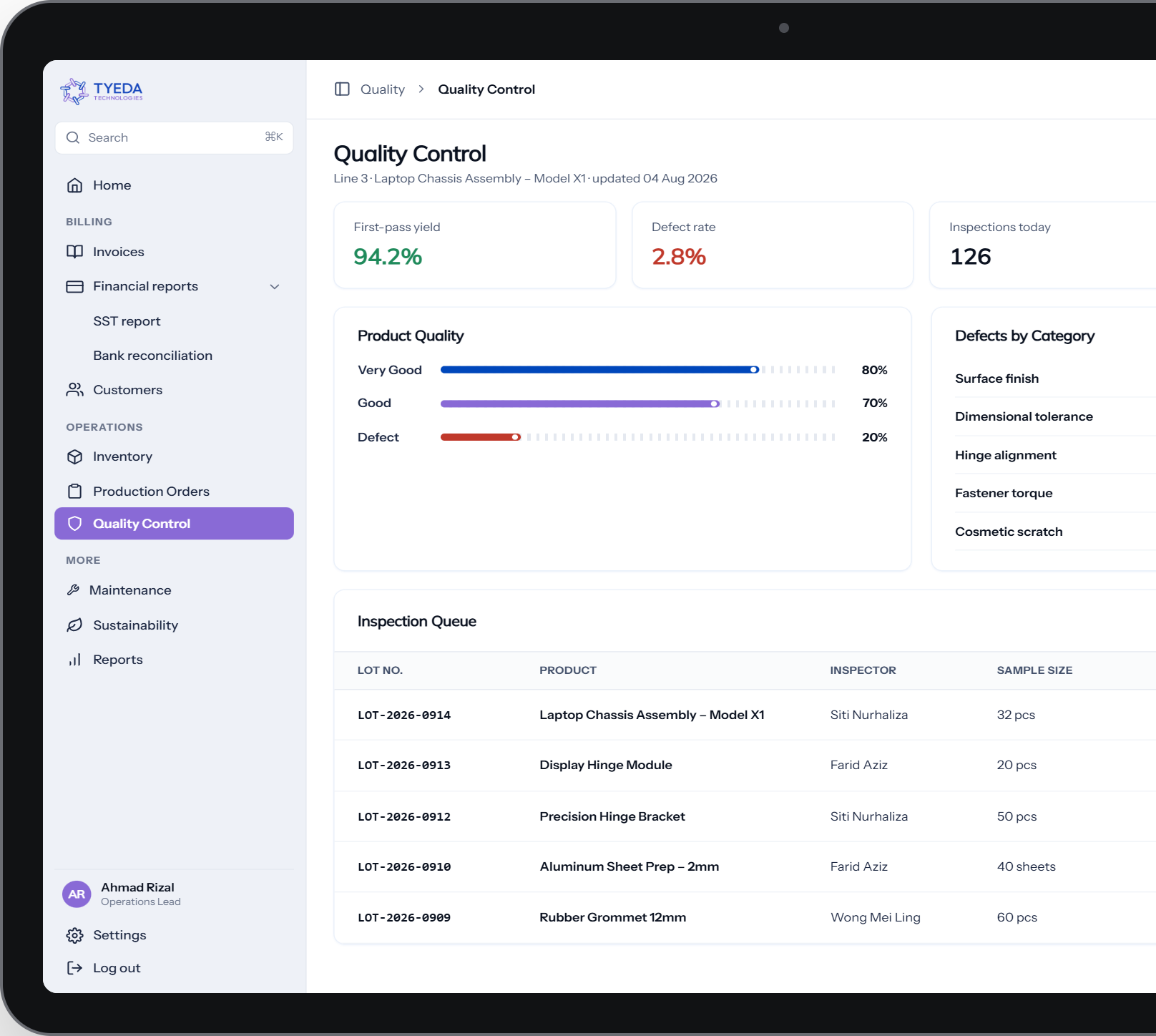Click the Defect progress bar handle
The height and width of the screenshot is (1036, 1156).
pyautogui.click(x=515, y=437)
